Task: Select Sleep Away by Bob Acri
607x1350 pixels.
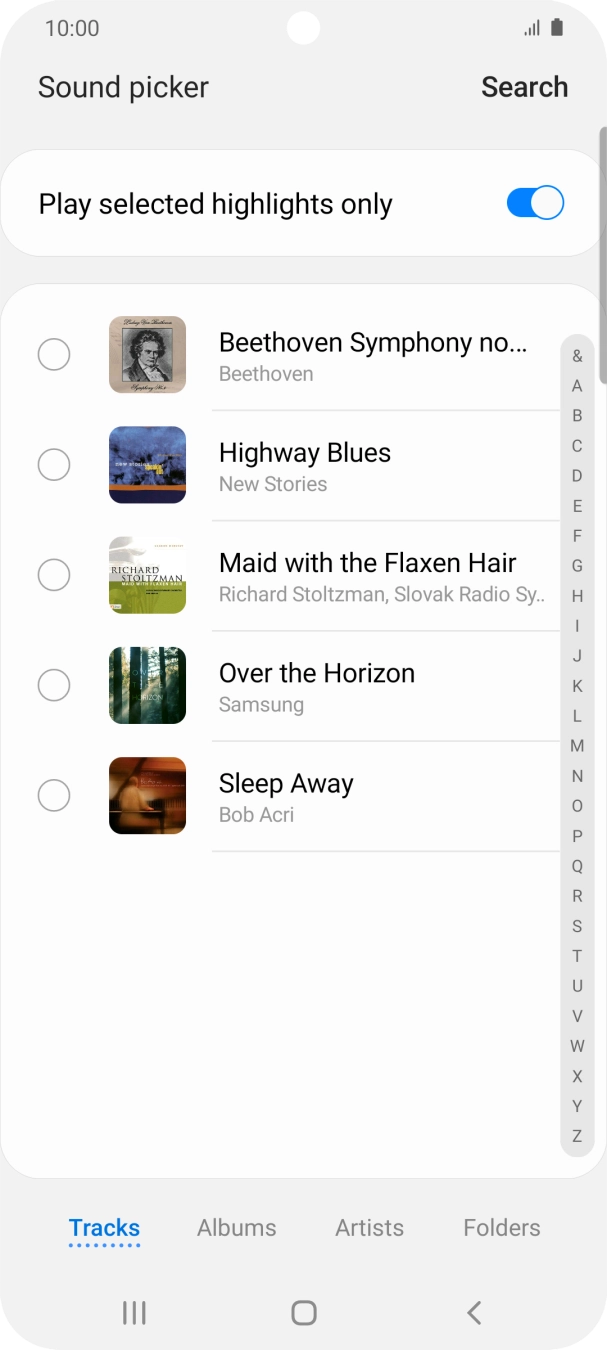Action: pyautogui.click(x=54, y=795)
